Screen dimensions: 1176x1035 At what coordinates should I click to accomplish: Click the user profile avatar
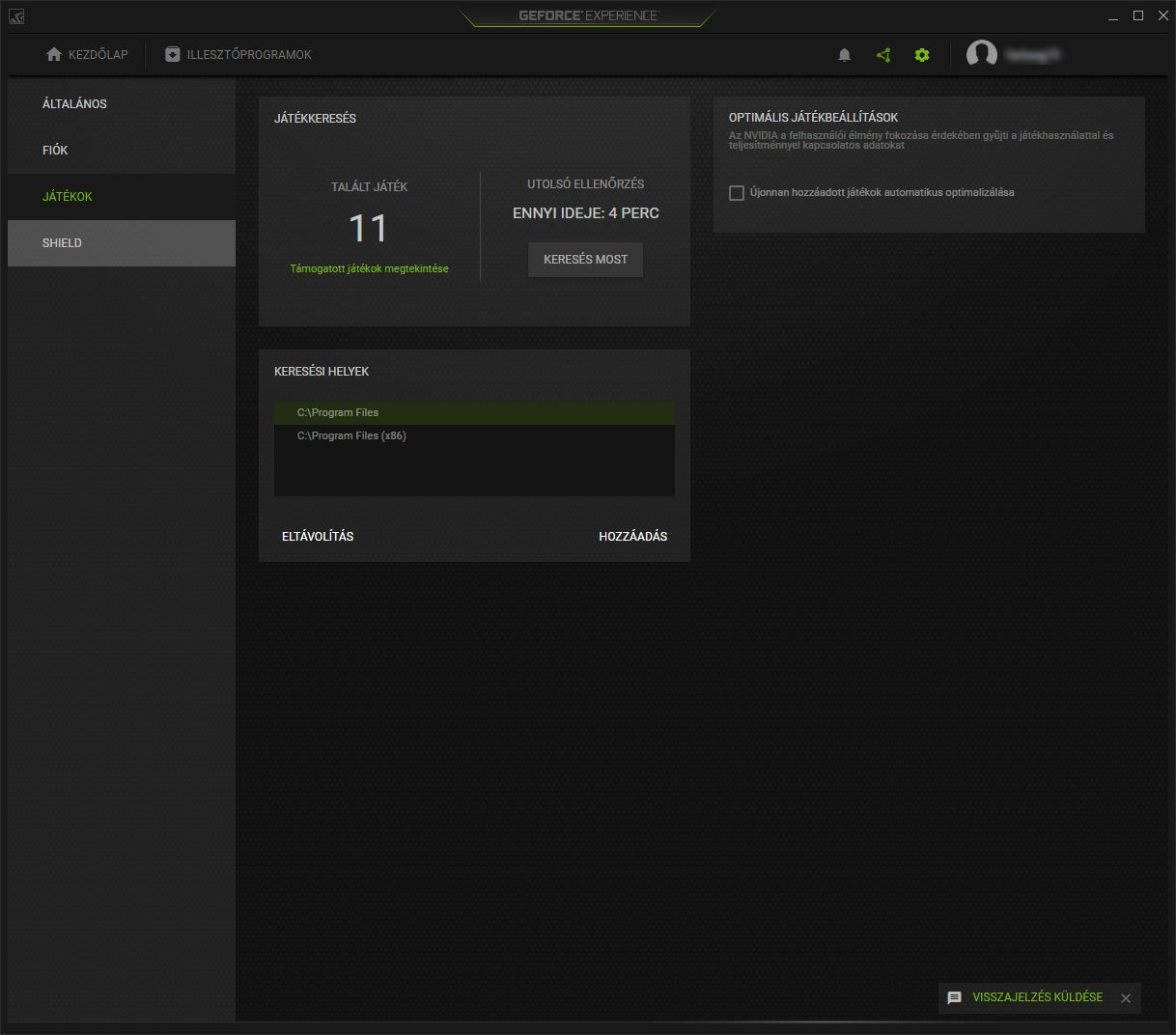point(982,55)
